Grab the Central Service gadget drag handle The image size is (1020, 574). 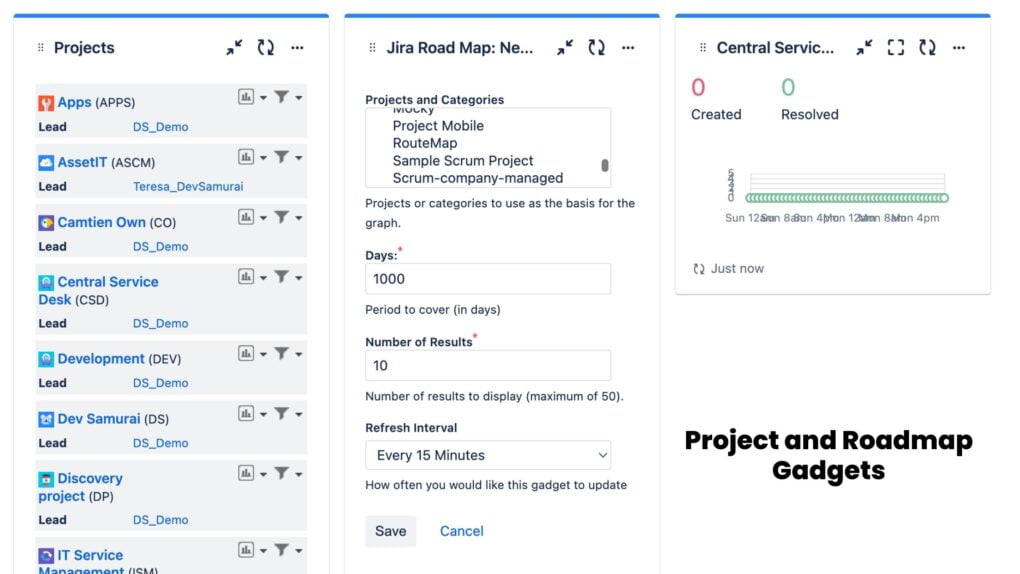click(x=703, y=48)
